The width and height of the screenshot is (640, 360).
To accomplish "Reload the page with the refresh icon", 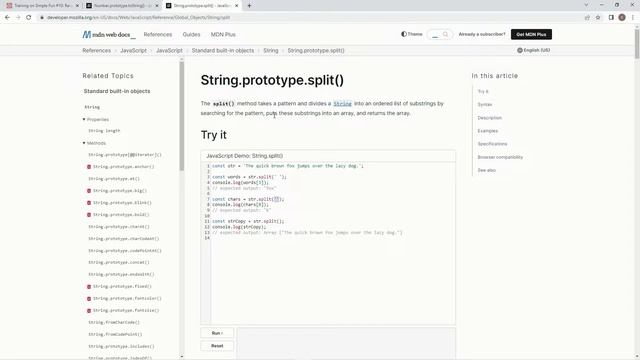I will pyautogui.click(x=29, y=18).
